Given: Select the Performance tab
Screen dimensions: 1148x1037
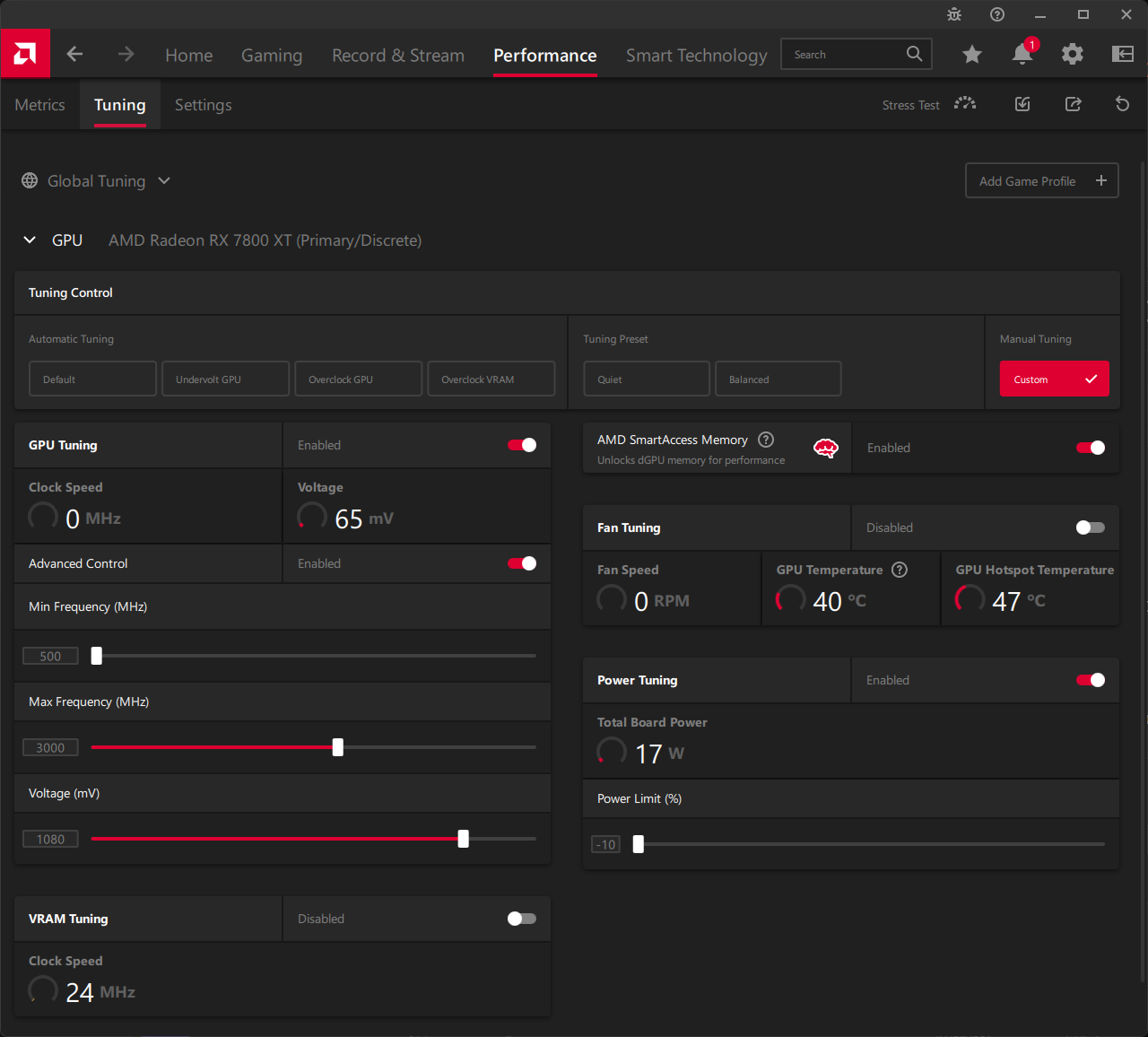Looking at the screenshot, I should pyautogui.click(x=545, y=55).
